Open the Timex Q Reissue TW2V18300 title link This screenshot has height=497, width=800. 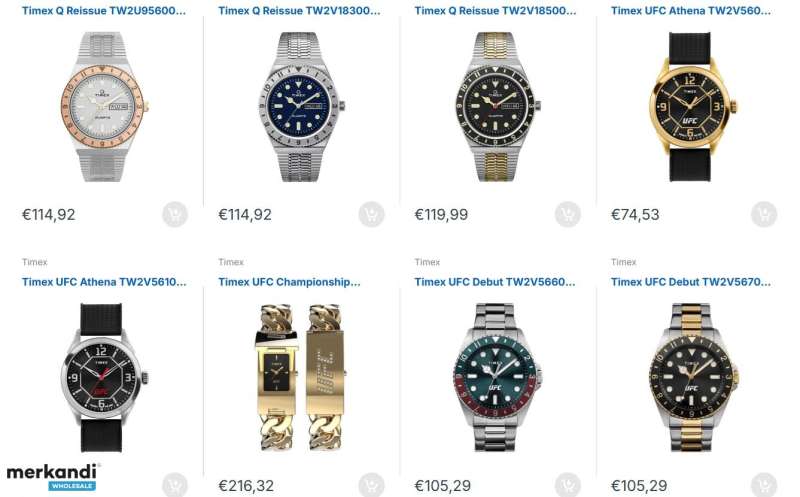tap(299, 11)
